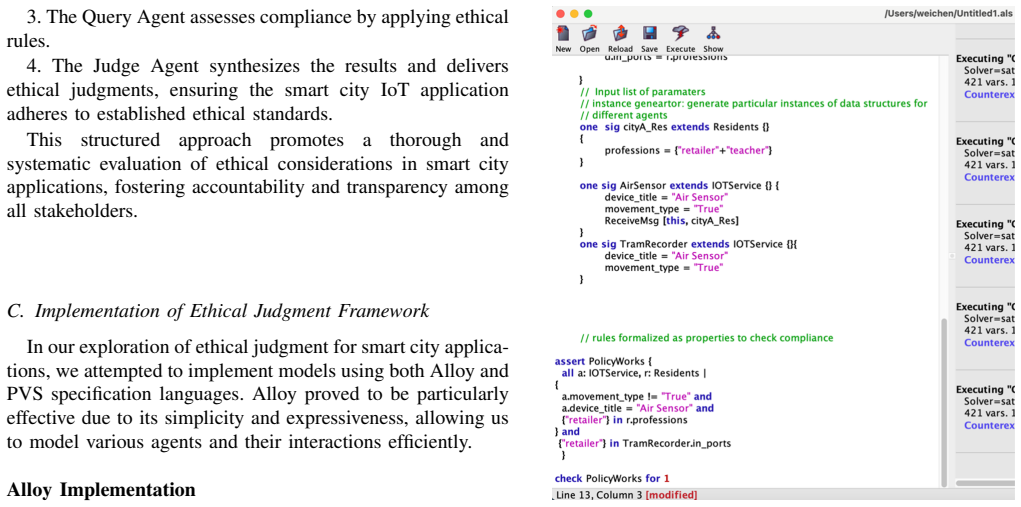Click the Save floppy disk icon
1021x507 pixels.
[649, 34]
